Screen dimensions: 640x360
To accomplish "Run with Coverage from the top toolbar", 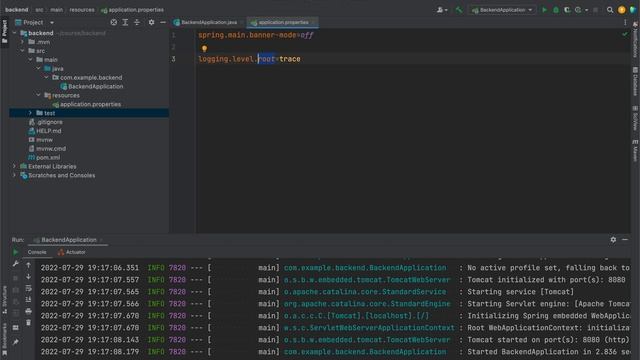I will 567,10.
